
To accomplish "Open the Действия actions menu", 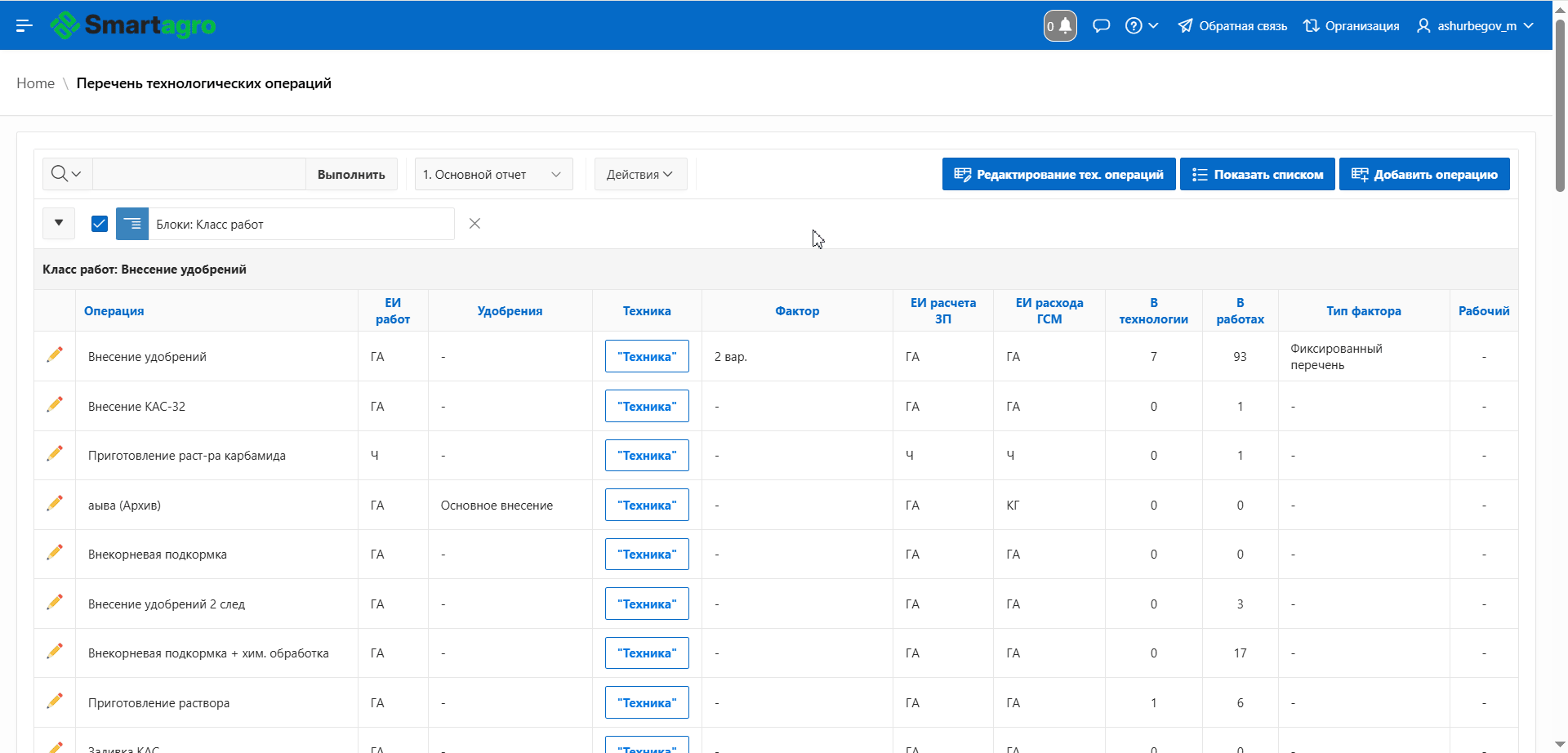I will (x=640, y=174).
